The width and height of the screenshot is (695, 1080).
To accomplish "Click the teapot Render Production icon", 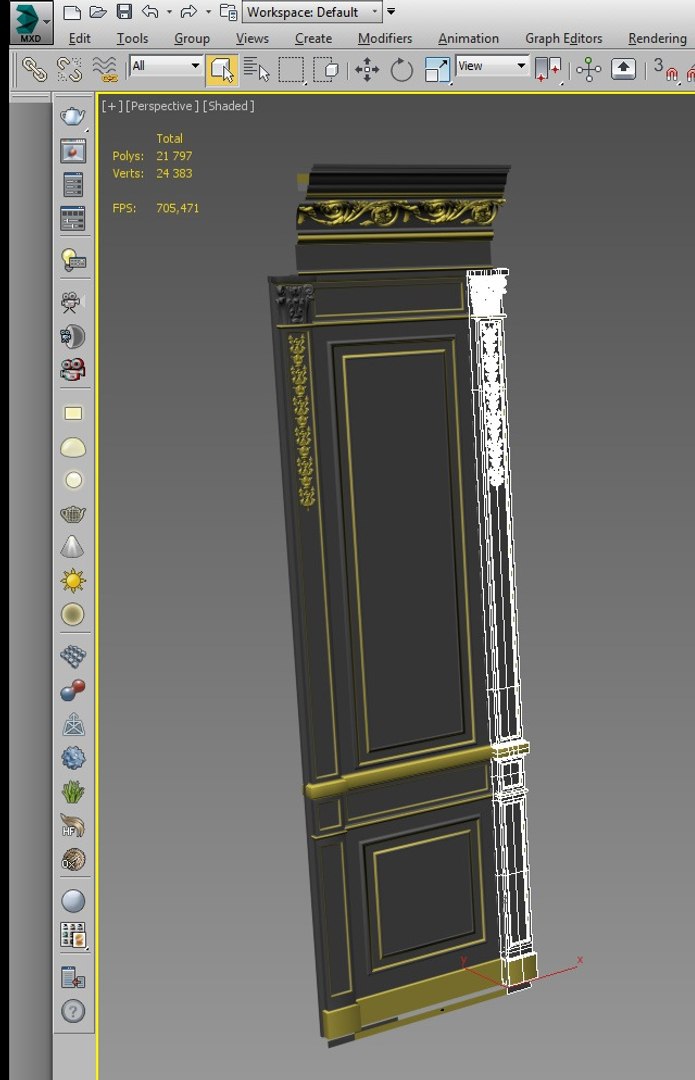I will click(72, 116).
